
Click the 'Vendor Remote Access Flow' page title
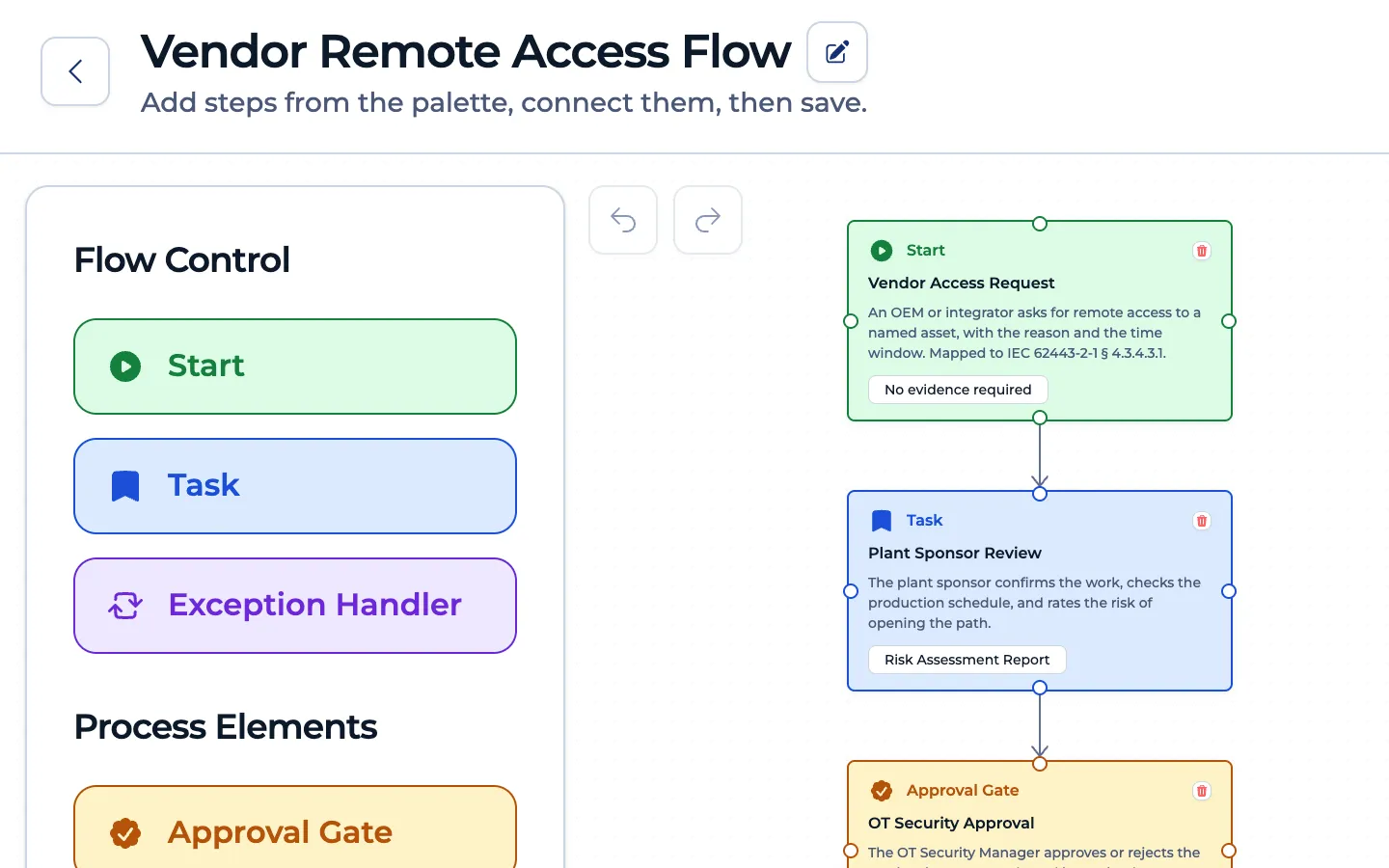click(466, 51)
